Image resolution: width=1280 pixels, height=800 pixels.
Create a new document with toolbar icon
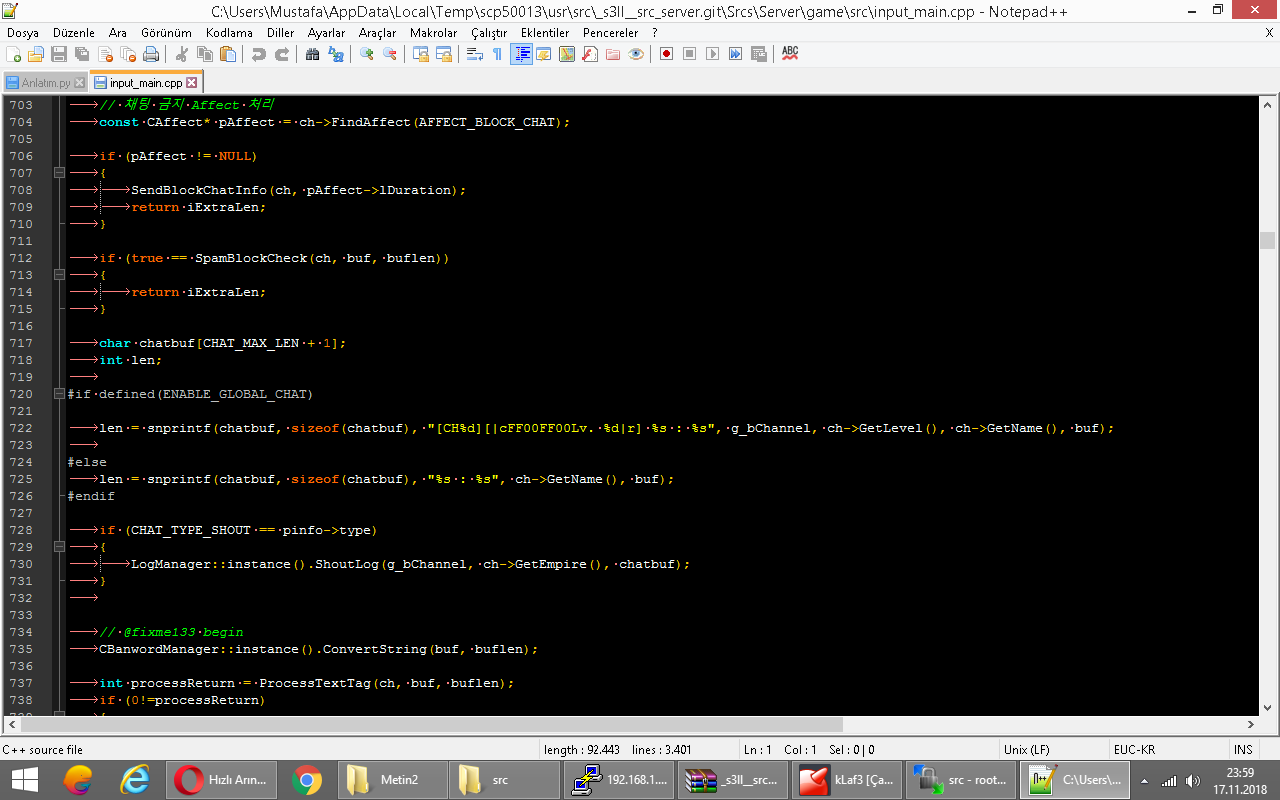[x=14, y=54]
